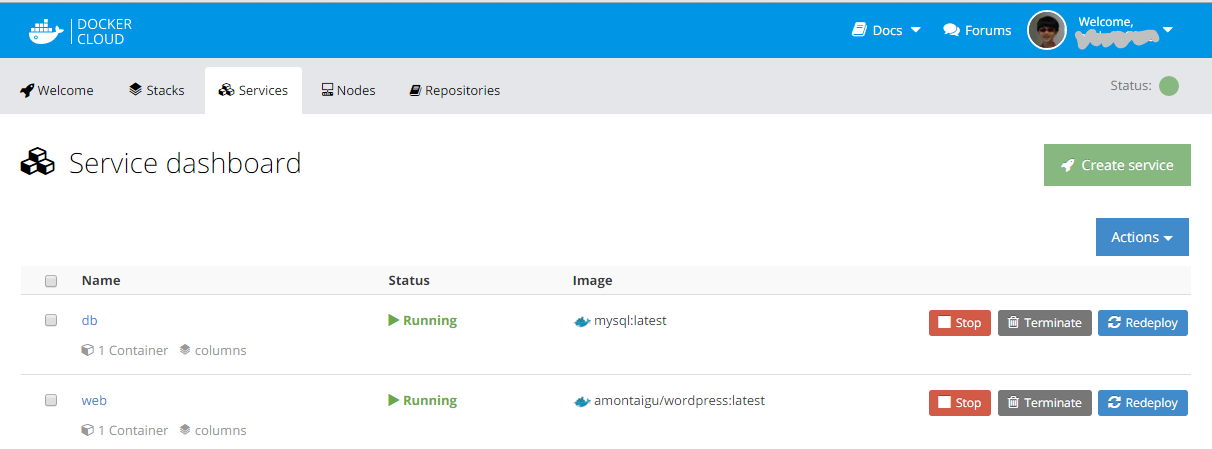Open the Nodes tab

coord(348,90)
